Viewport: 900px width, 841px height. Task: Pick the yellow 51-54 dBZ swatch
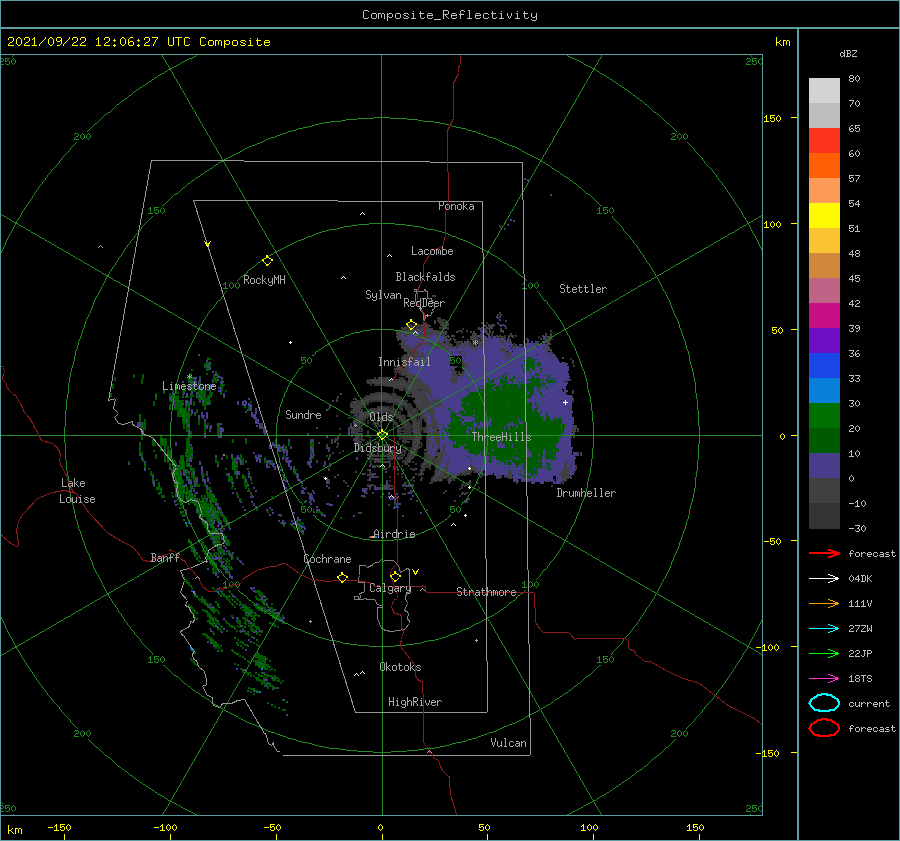coord(824,216)
